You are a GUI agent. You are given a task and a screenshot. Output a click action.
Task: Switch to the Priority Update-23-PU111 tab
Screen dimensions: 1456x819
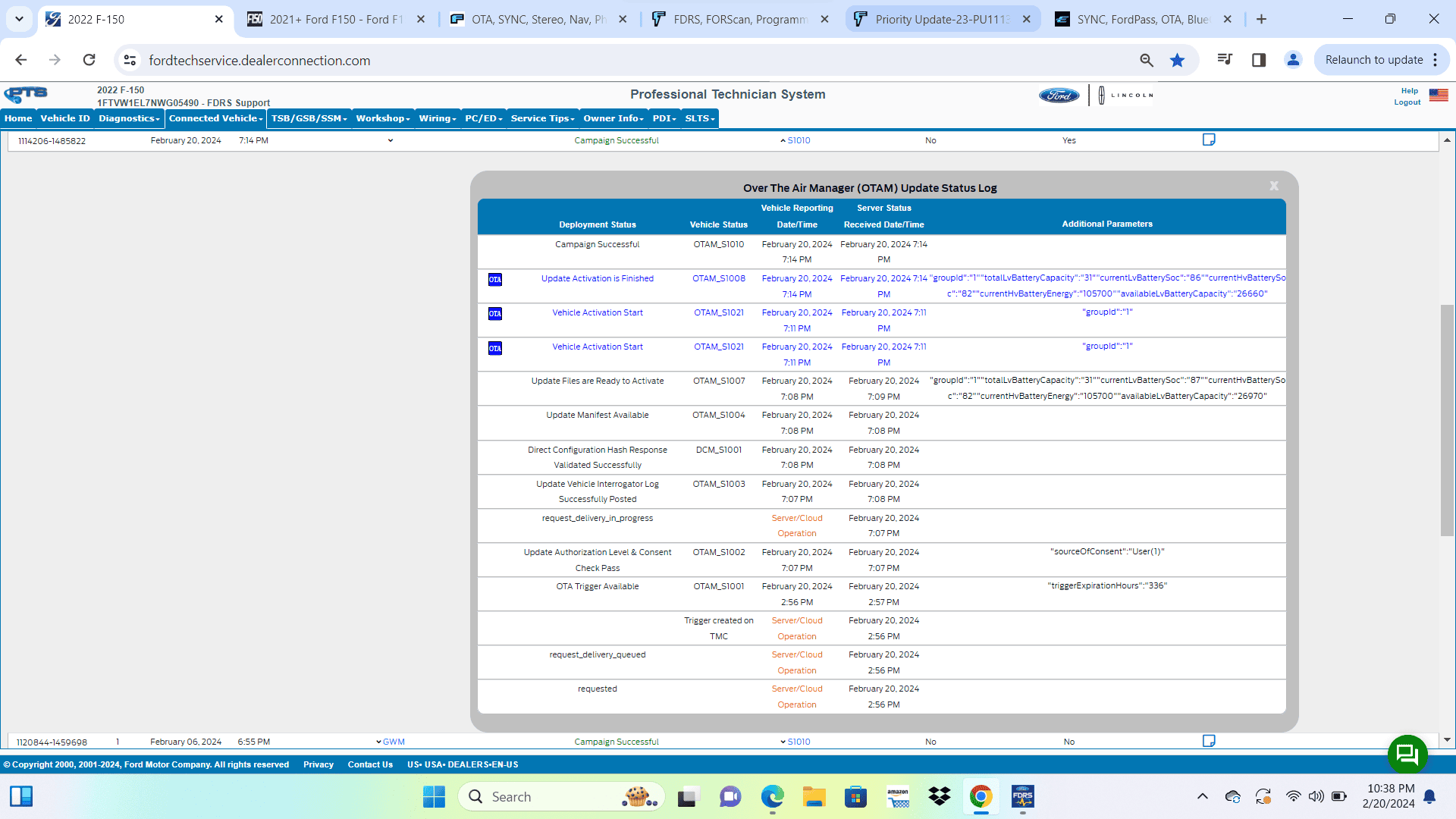click(943, 19)
